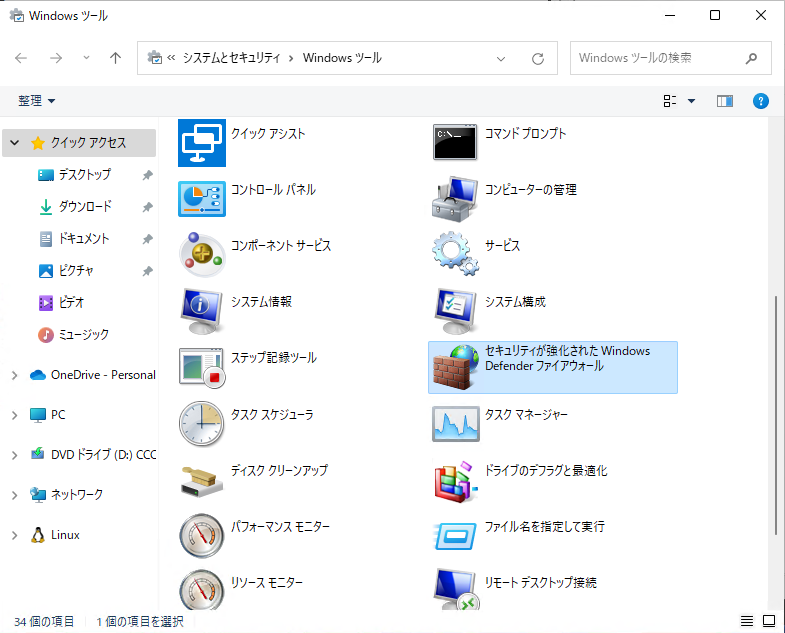Open デスクトップ in Quick Access
The image size is (785, 633).
point(85,175)
